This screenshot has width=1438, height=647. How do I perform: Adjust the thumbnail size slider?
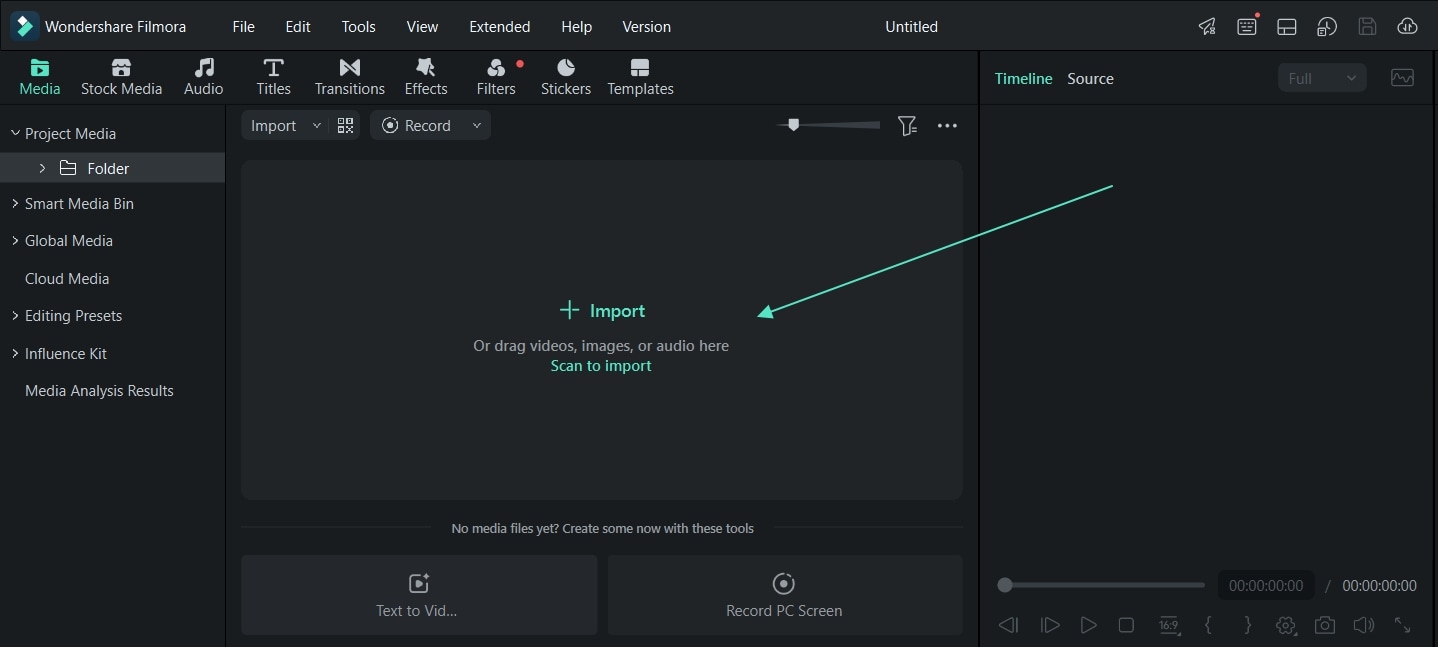pos(829,125)
